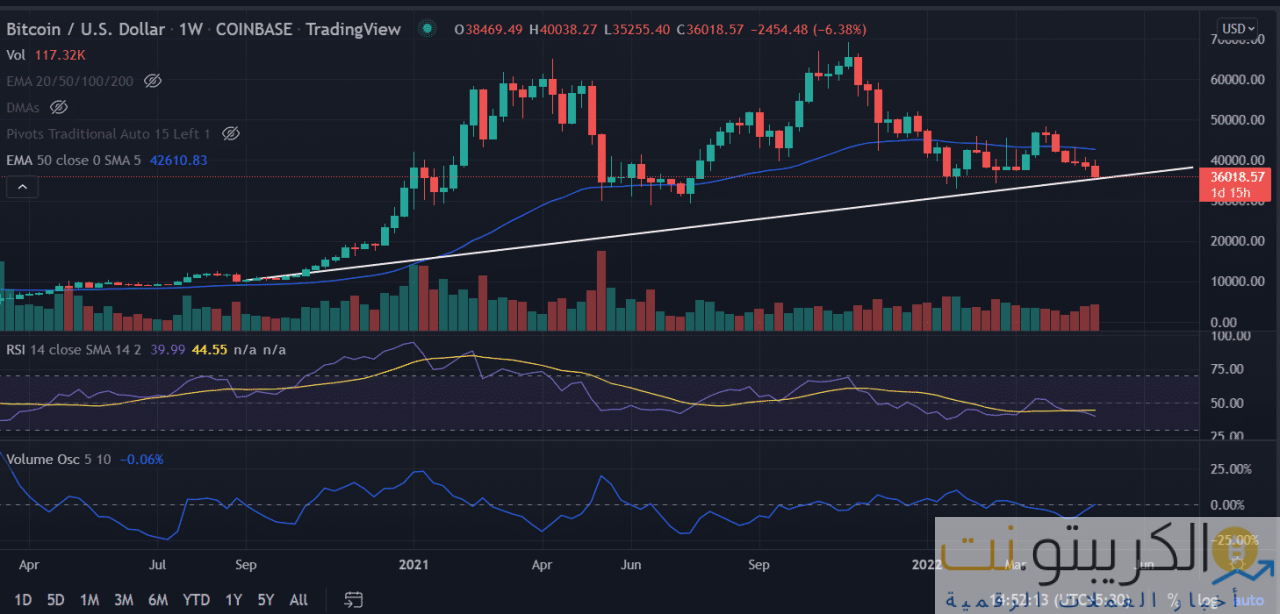
Task: Switch the chart range to 3M
Action: coord(123,600)
